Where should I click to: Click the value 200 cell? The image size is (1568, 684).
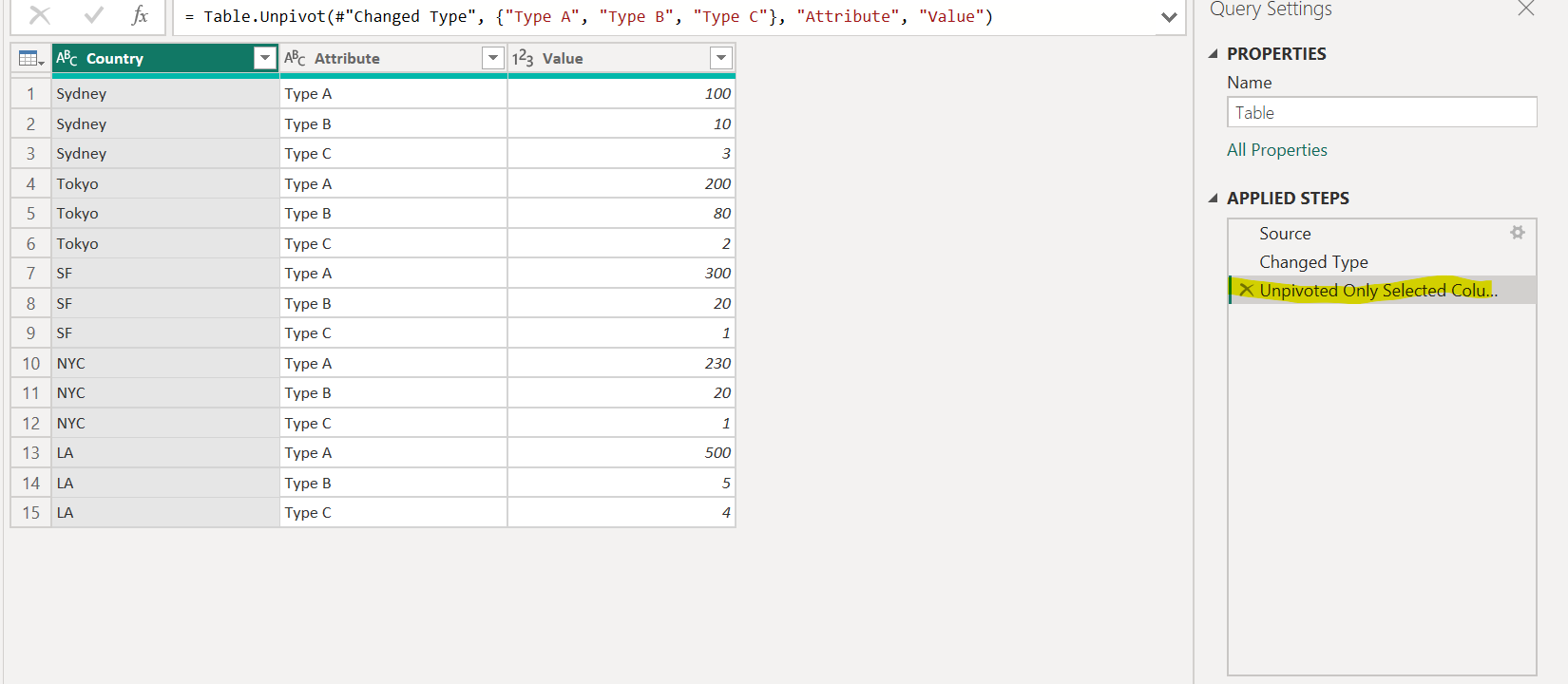click(x=621, y=183)
